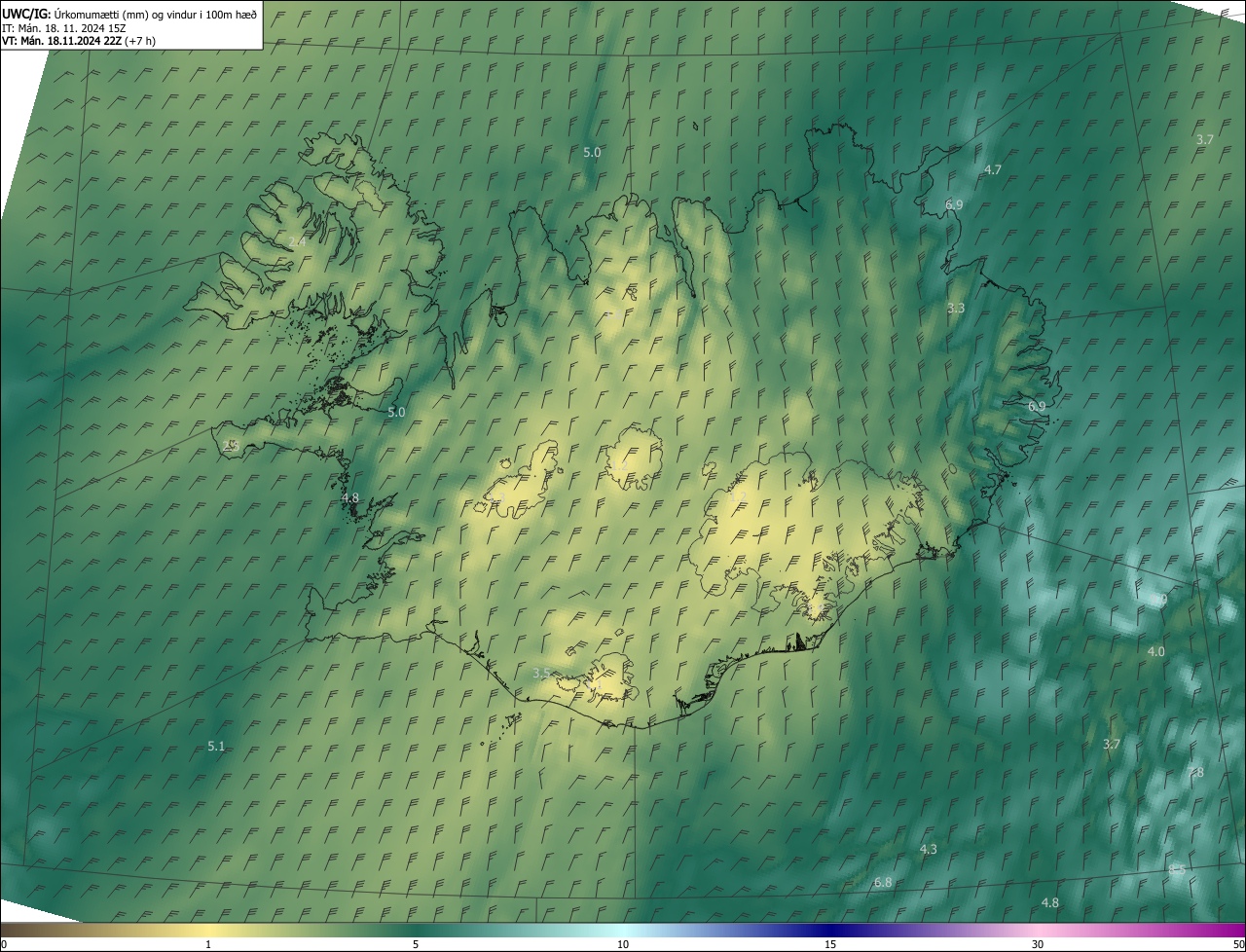The width and height of the screenshot is (1246, 952).
Task: Click the '15' tick on the colour scale
Action: point(830,944)
